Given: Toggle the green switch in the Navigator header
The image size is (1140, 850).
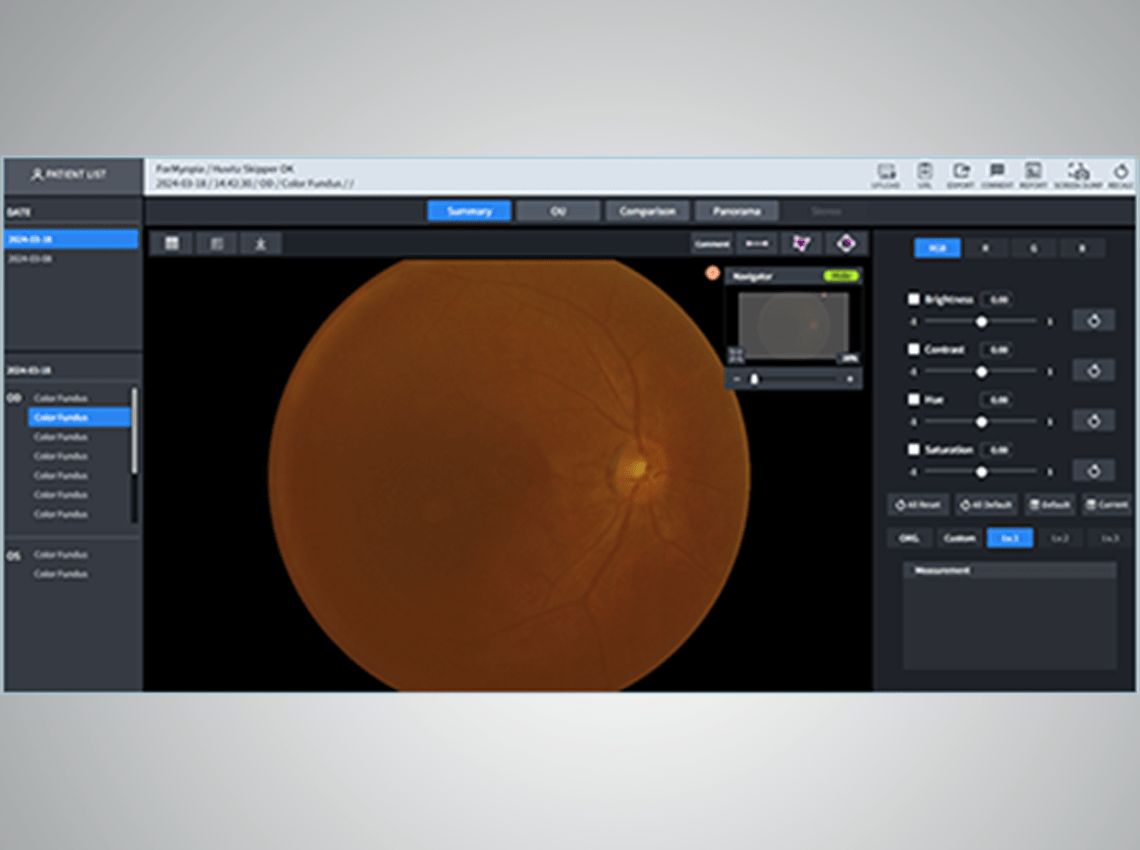Looking at the screenshot, I should pyautogui.click(x=841, y=276).
